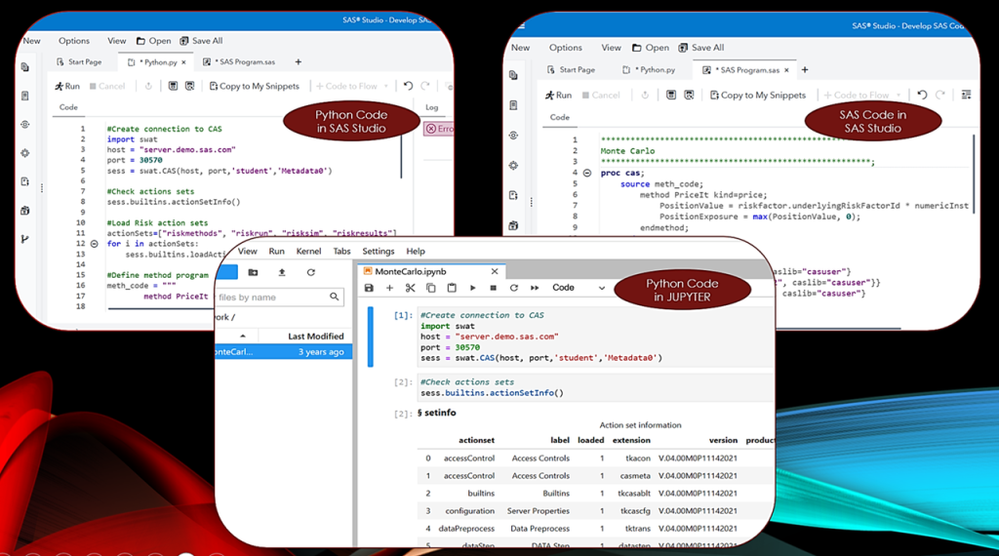Open the Code cell type dropdown
The image size is (999, 556).
[x=578, y=288]
